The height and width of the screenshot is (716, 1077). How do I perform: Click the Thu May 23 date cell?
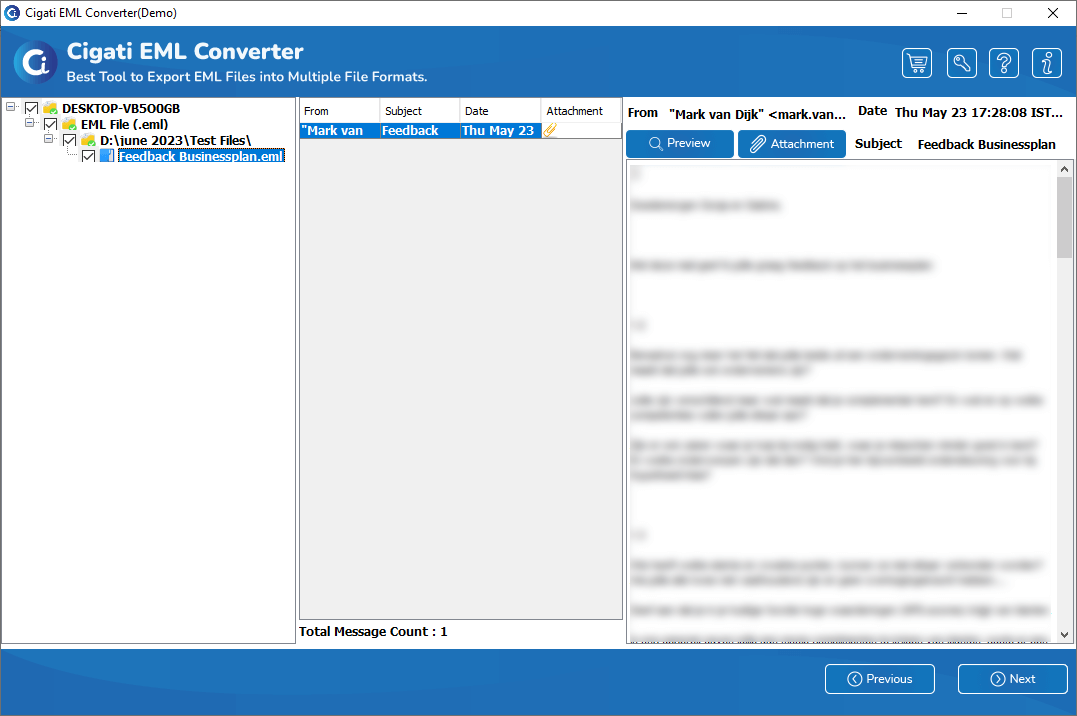pos(500,131)
